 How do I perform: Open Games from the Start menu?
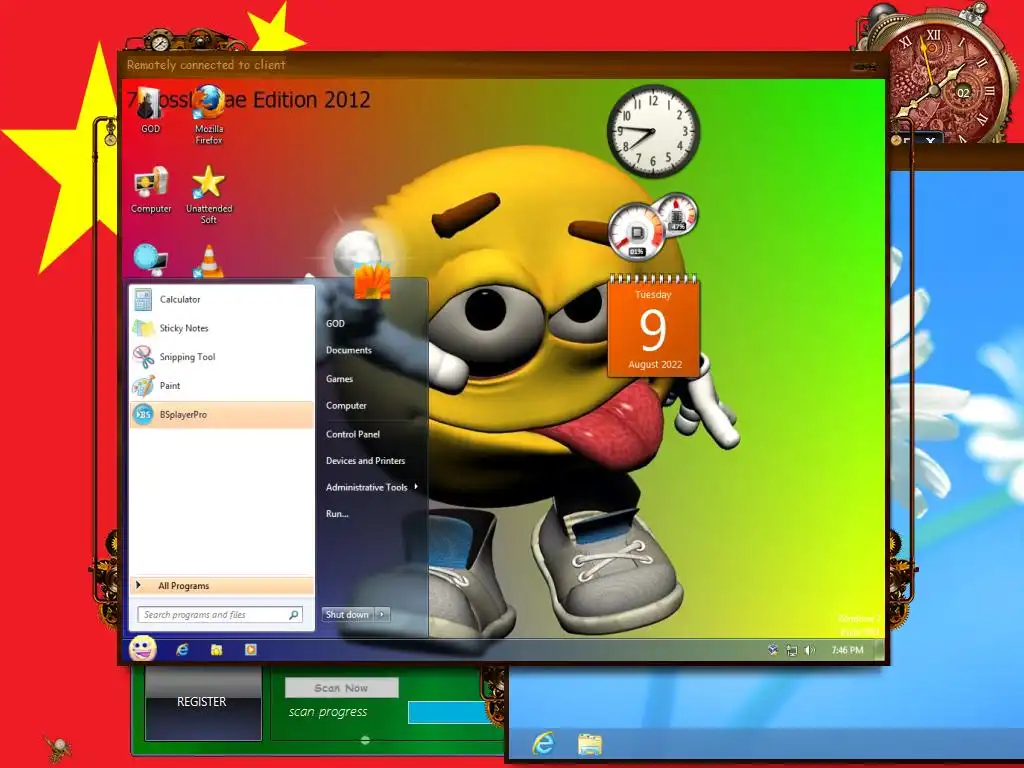click(340, 379)
